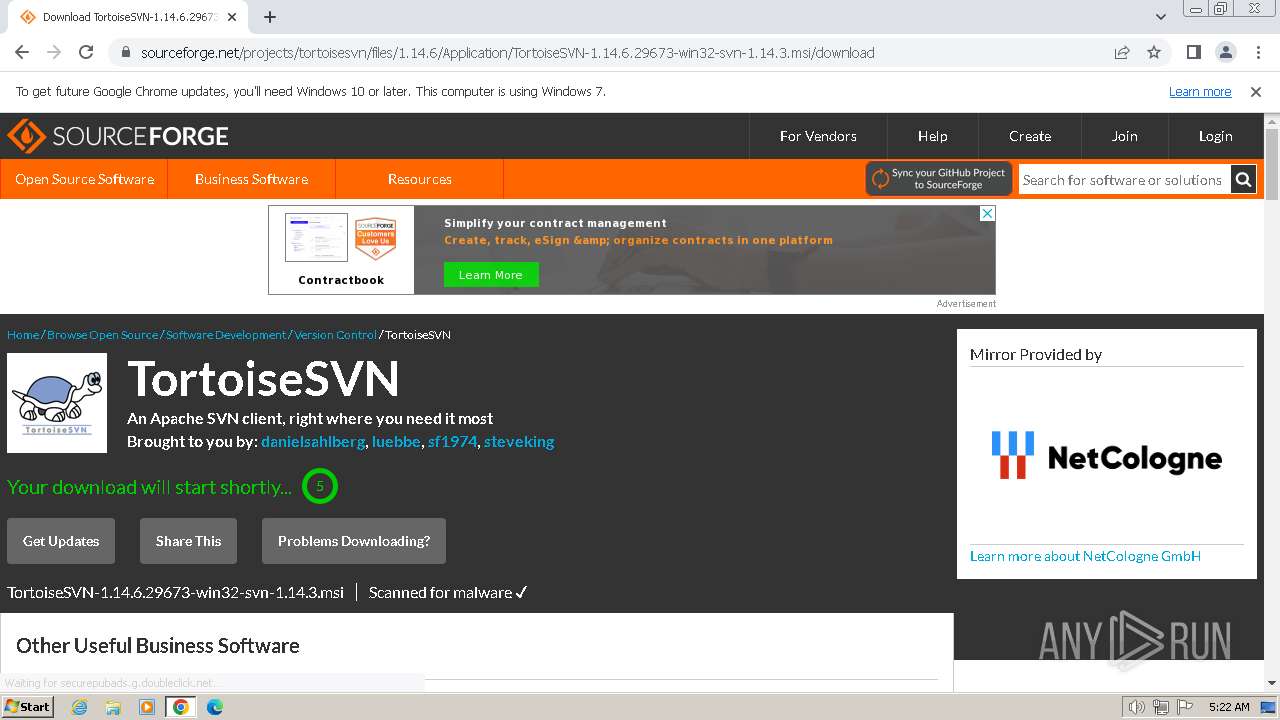
Task: Click the Login link
Action: coord(1216,136)
